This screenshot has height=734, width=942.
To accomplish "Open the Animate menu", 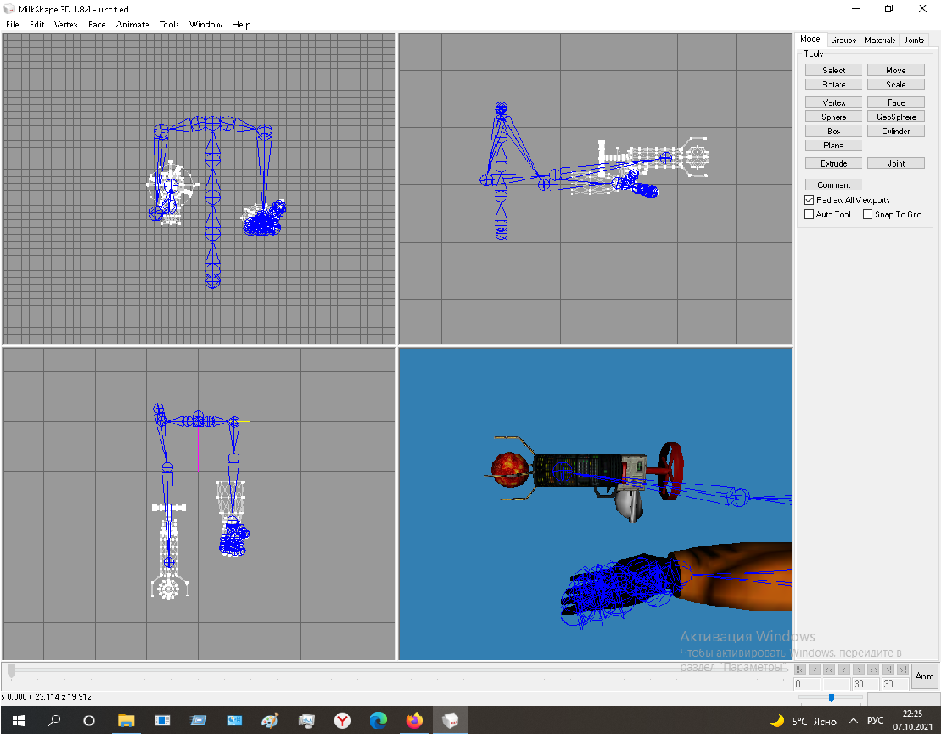I will coord(133,23).
